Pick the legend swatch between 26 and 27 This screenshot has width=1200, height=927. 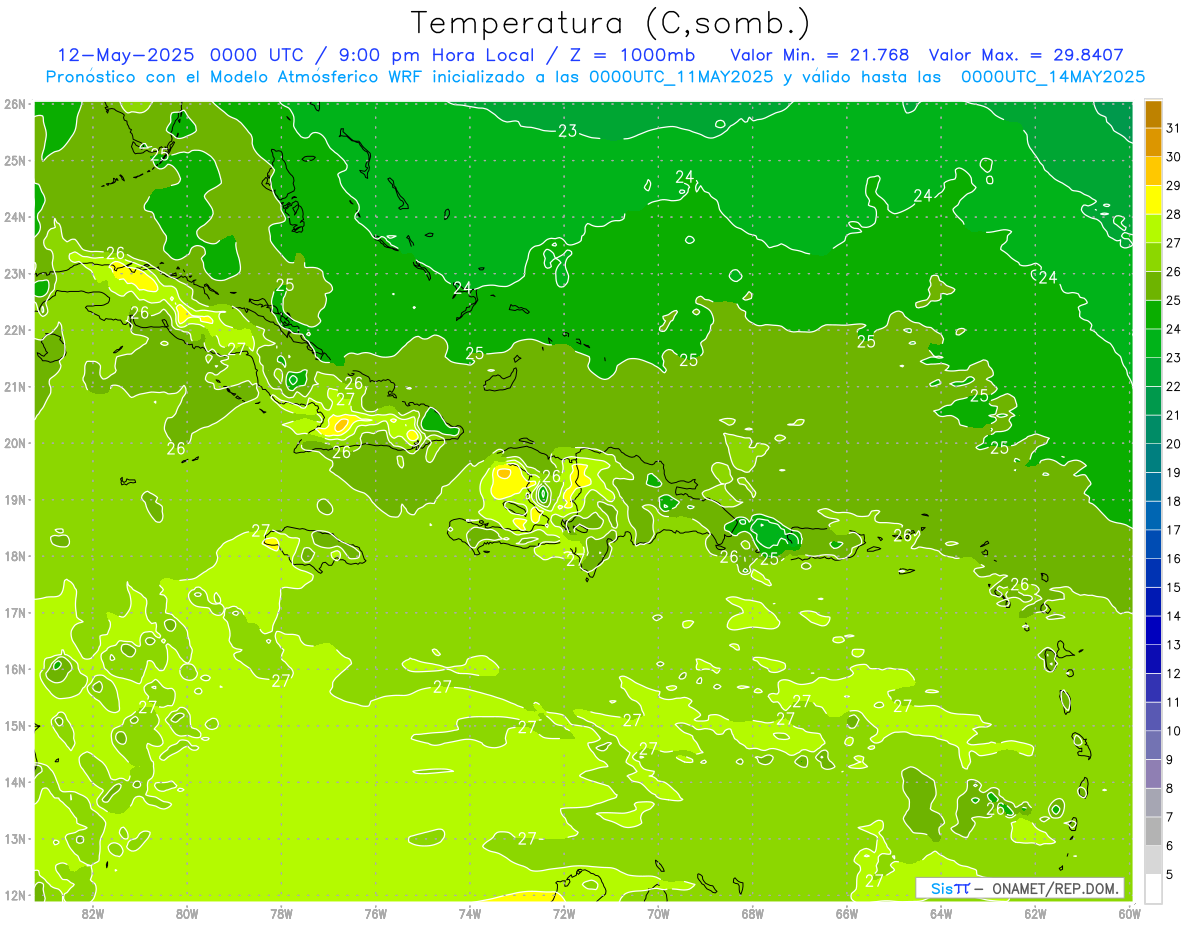[1153, 257]
